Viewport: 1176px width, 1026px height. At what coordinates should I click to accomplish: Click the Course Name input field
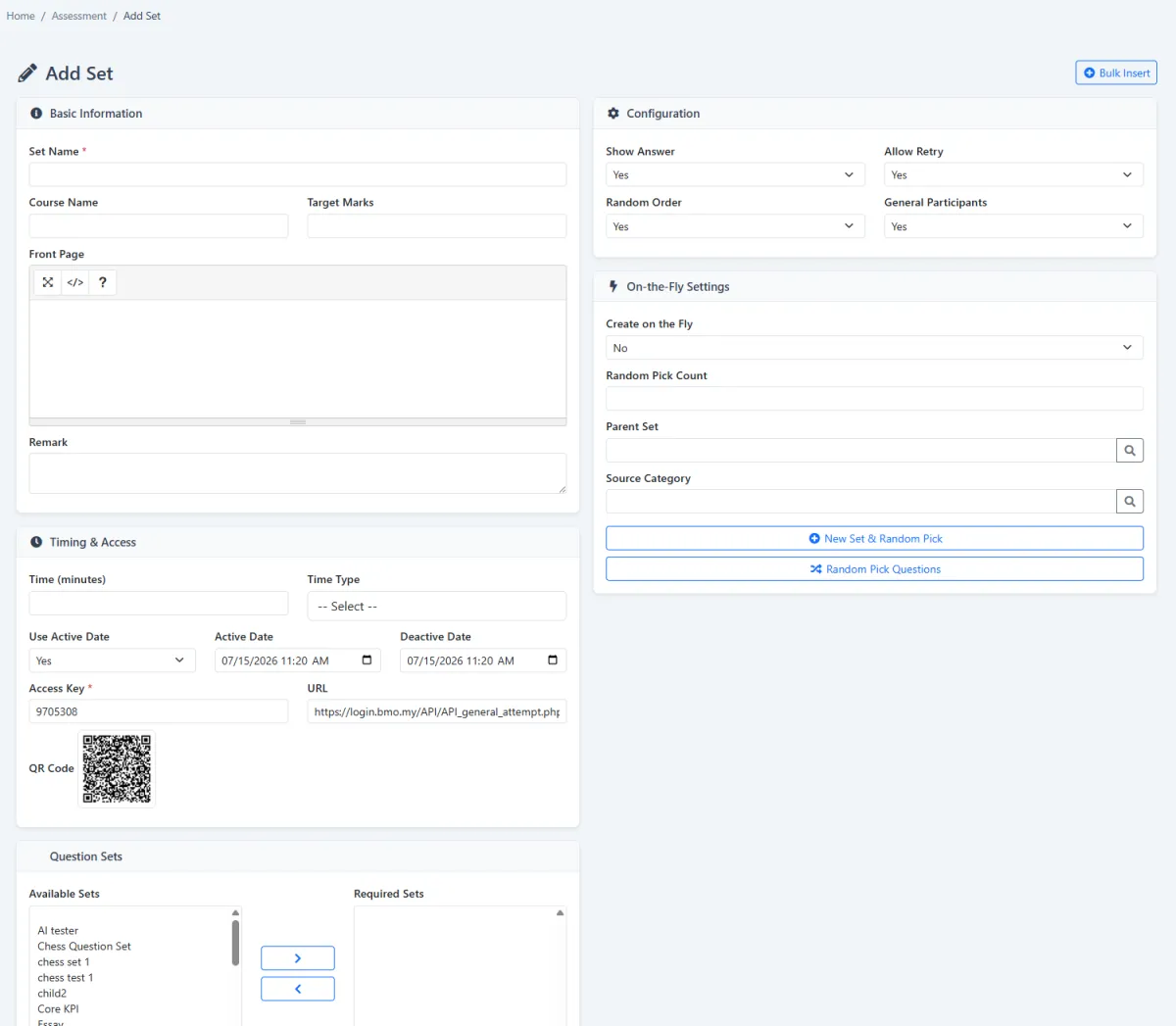[159, 225]
